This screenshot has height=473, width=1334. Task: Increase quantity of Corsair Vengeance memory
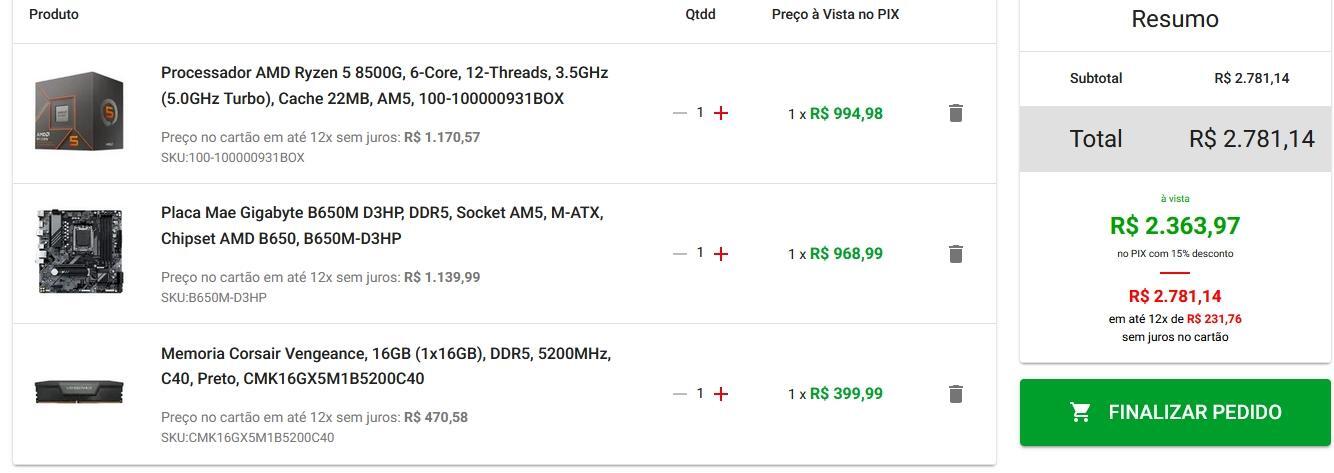click(x=721, y=393)
